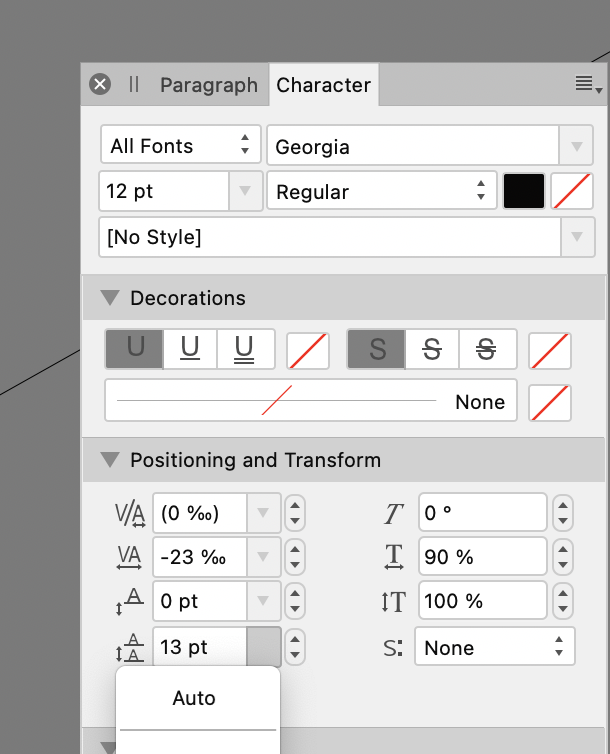
Task: Select the no strikethrough option
Action: coord(377,349)
